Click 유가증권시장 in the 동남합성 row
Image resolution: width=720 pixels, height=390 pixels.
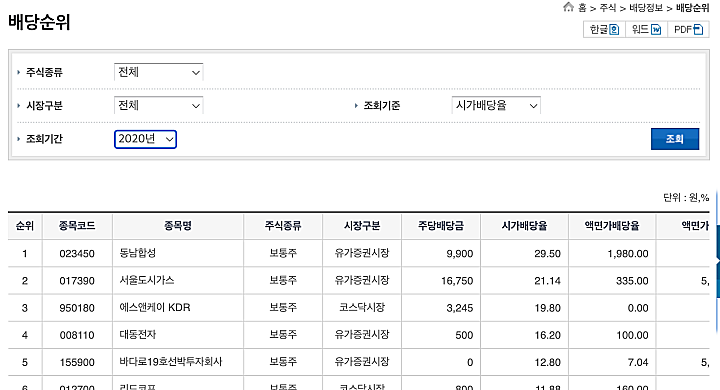[x=362, y=253]
